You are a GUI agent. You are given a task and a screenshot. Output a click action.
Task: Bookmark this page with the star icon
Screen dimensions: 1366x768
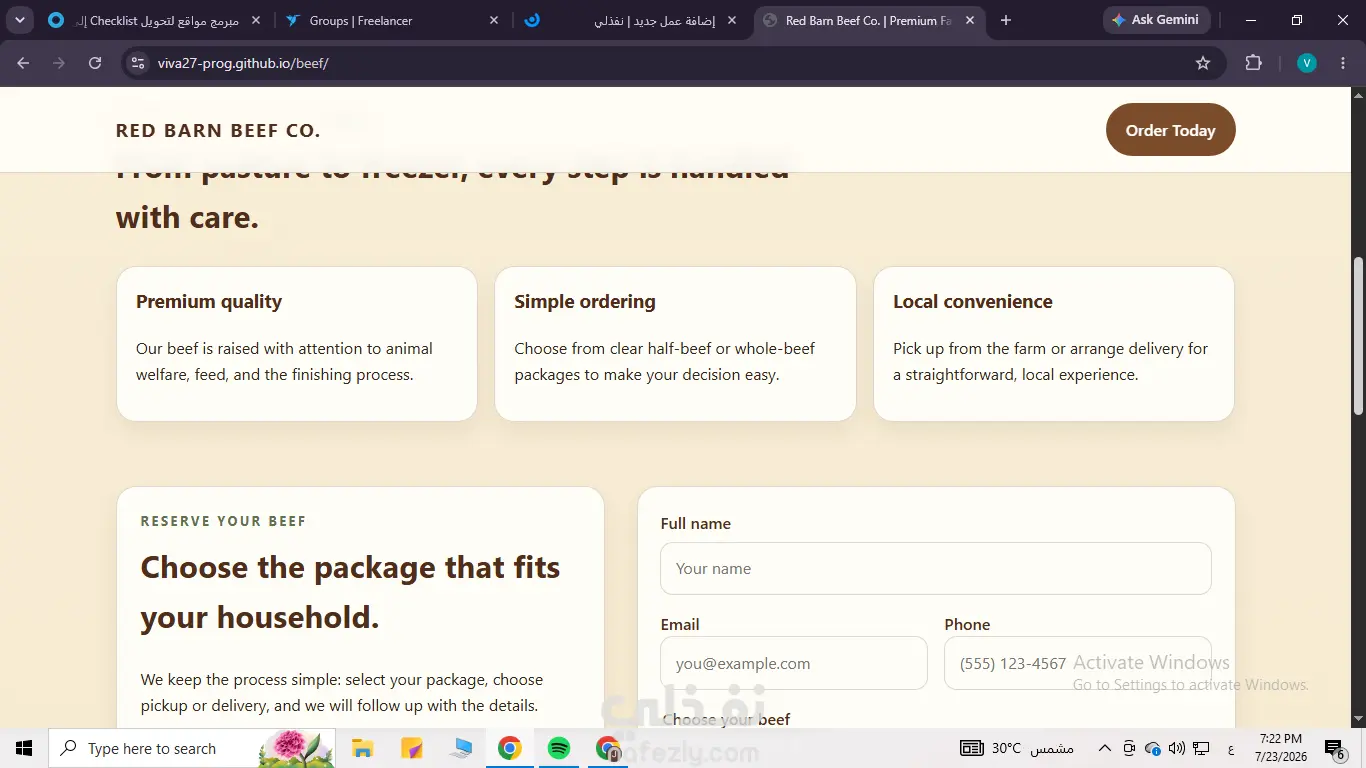click(1203, 63)
